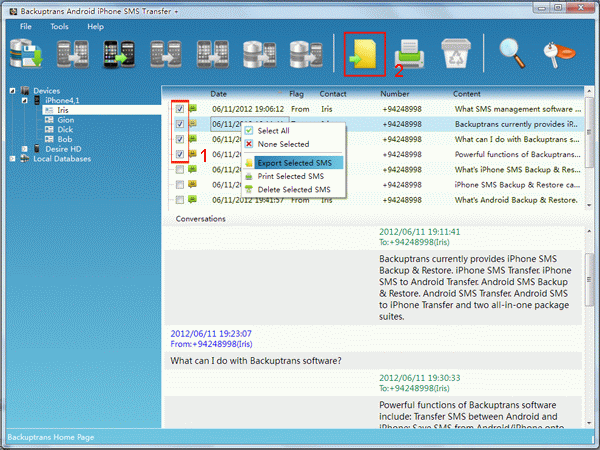Image resolution: width=600 pixels, height=450 pixels.
Task: Uncheck the checkbox for 'Backuptrans currently provides' message
Action: click(179, 124)
